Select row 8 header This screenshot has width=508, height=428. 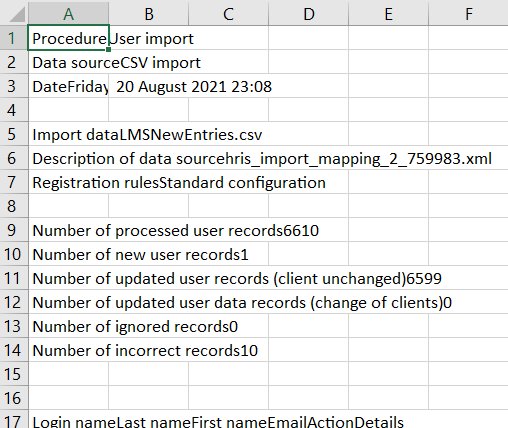coord(14,206)
